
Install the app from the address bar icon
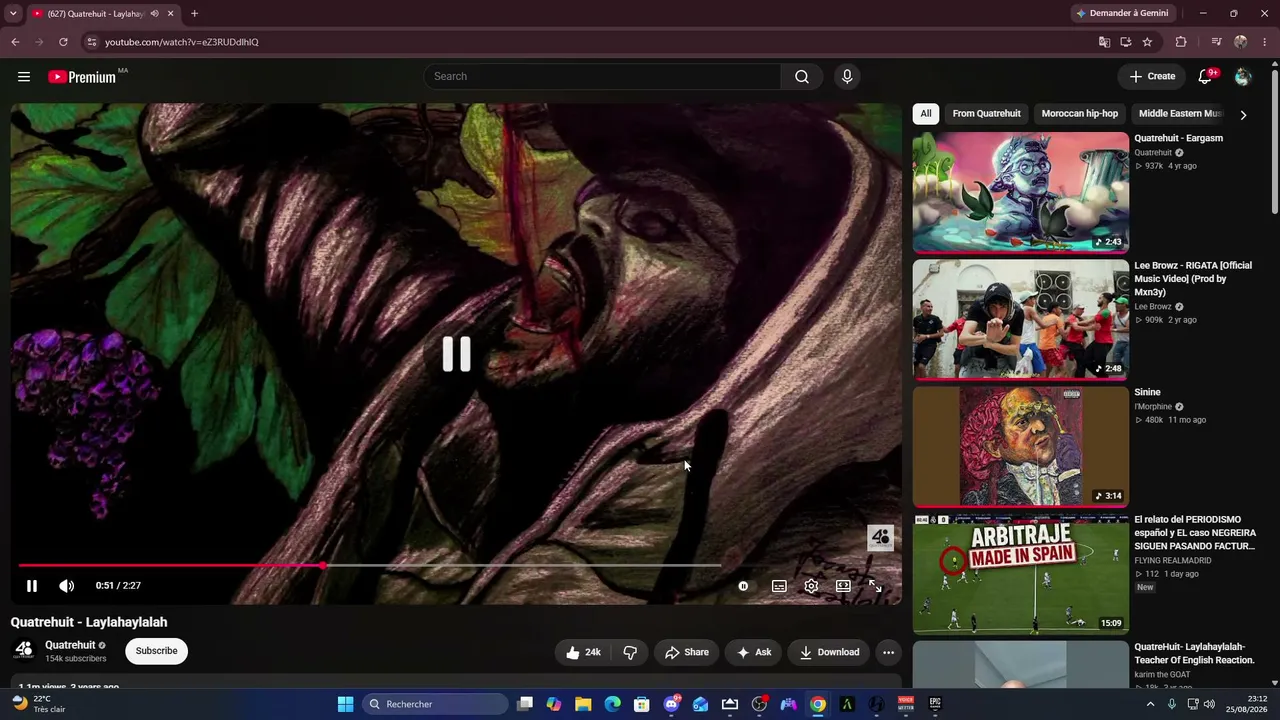pyautogui.click(x=1126, y=42)
